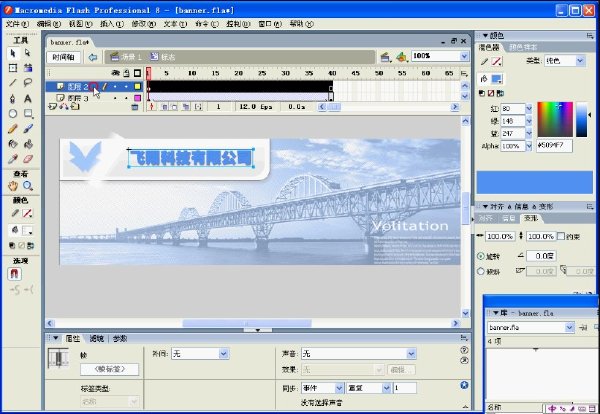The height and width of the screenshot is (414, 600).
Task: Open the Insert menu
Action: coord(111,24)
